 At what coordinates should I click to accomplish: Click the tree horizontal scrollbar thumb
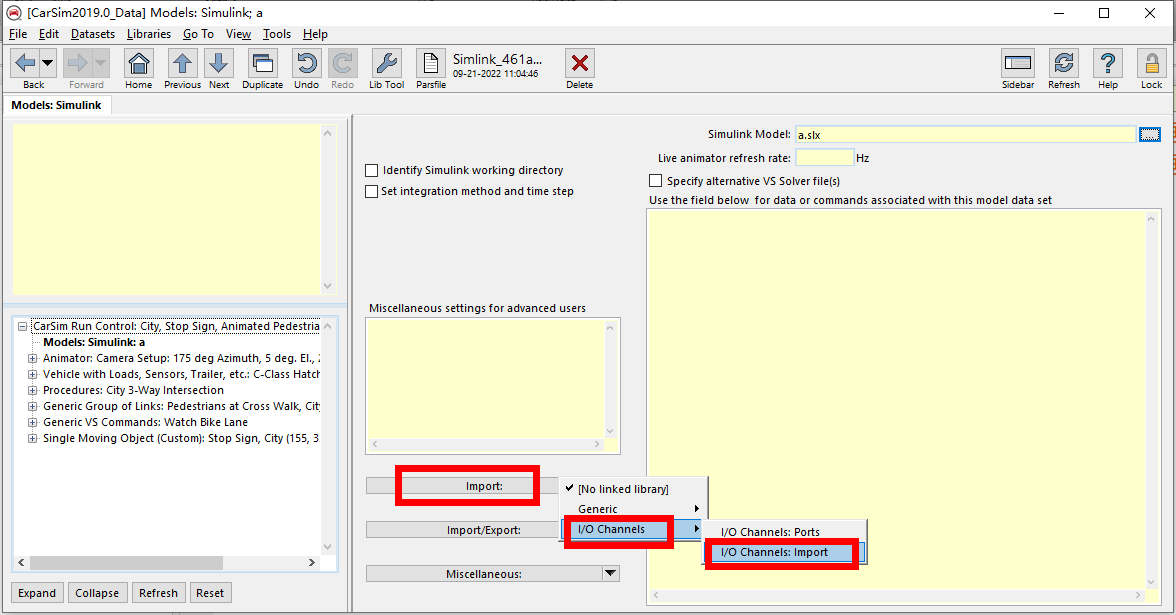coord(126,562)
